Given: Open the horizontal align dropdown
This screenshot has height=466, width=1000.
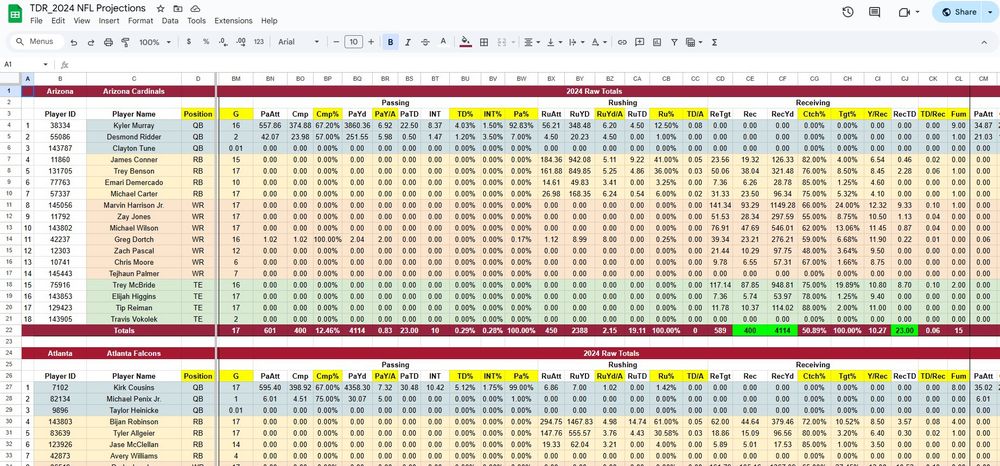Looking at the screenshot, I should [x=531, y=42].
